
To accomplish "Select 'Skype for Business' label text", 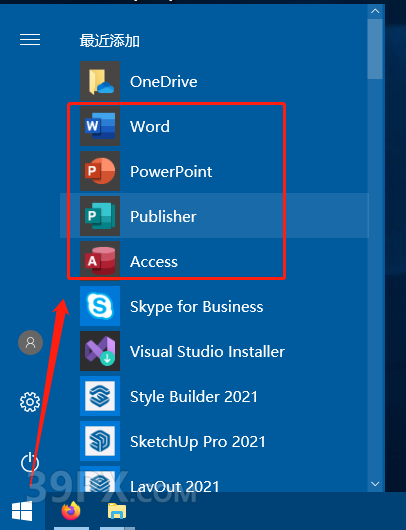I will point(196,307).
